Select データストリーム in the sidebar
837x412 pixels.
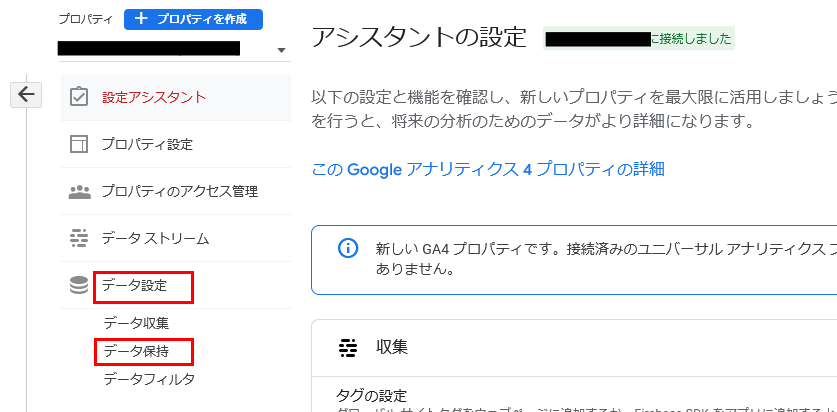pos(155,238)
